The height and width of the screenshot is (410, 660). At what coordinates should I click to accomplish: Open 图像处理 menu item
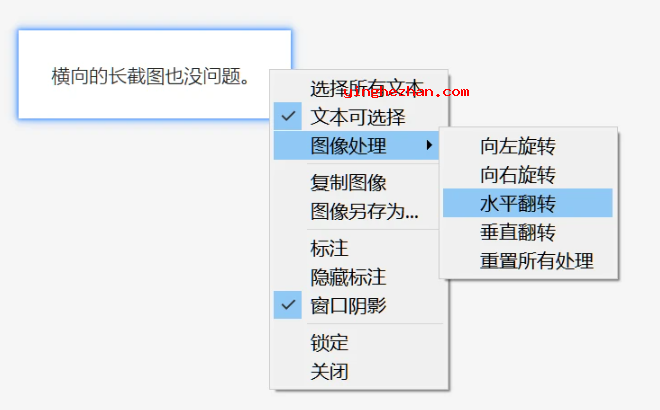(357, 146)
